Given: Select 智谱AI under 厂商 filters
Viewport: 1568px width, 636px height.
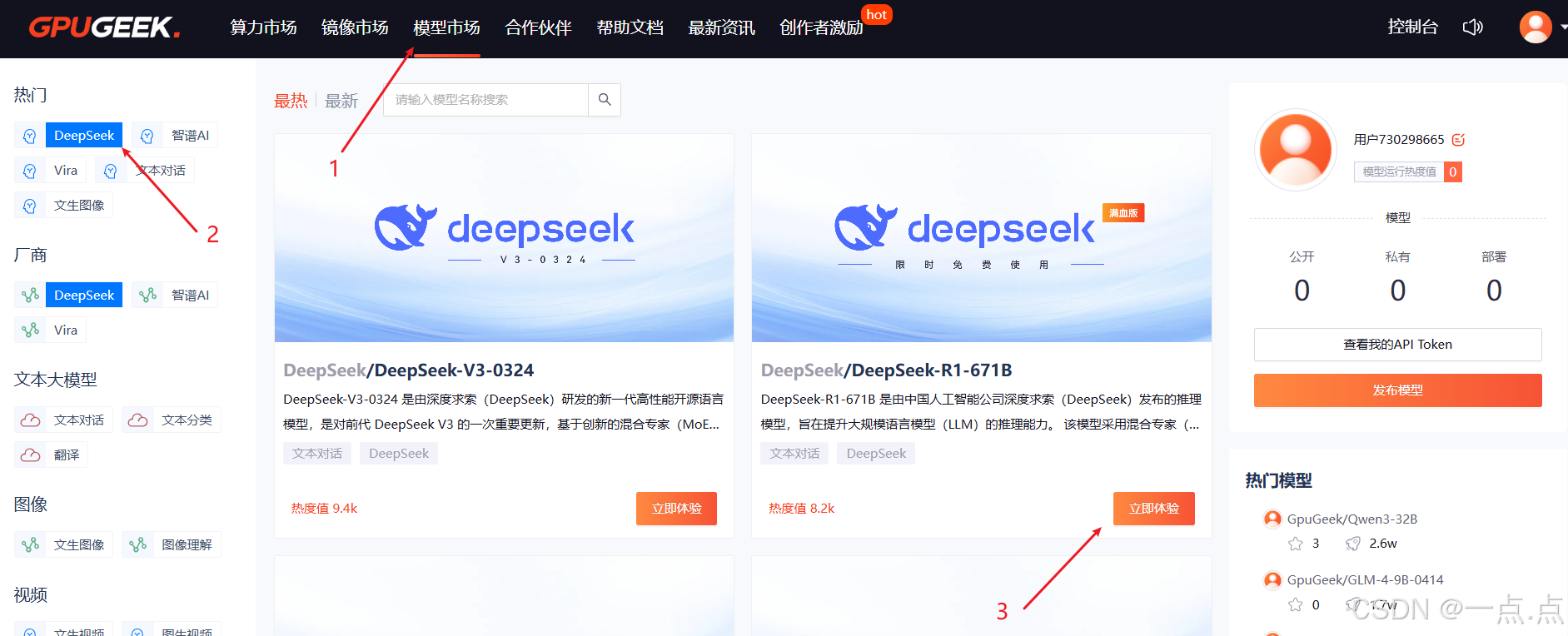Looking at the screenshot, I should click(190, 295).
